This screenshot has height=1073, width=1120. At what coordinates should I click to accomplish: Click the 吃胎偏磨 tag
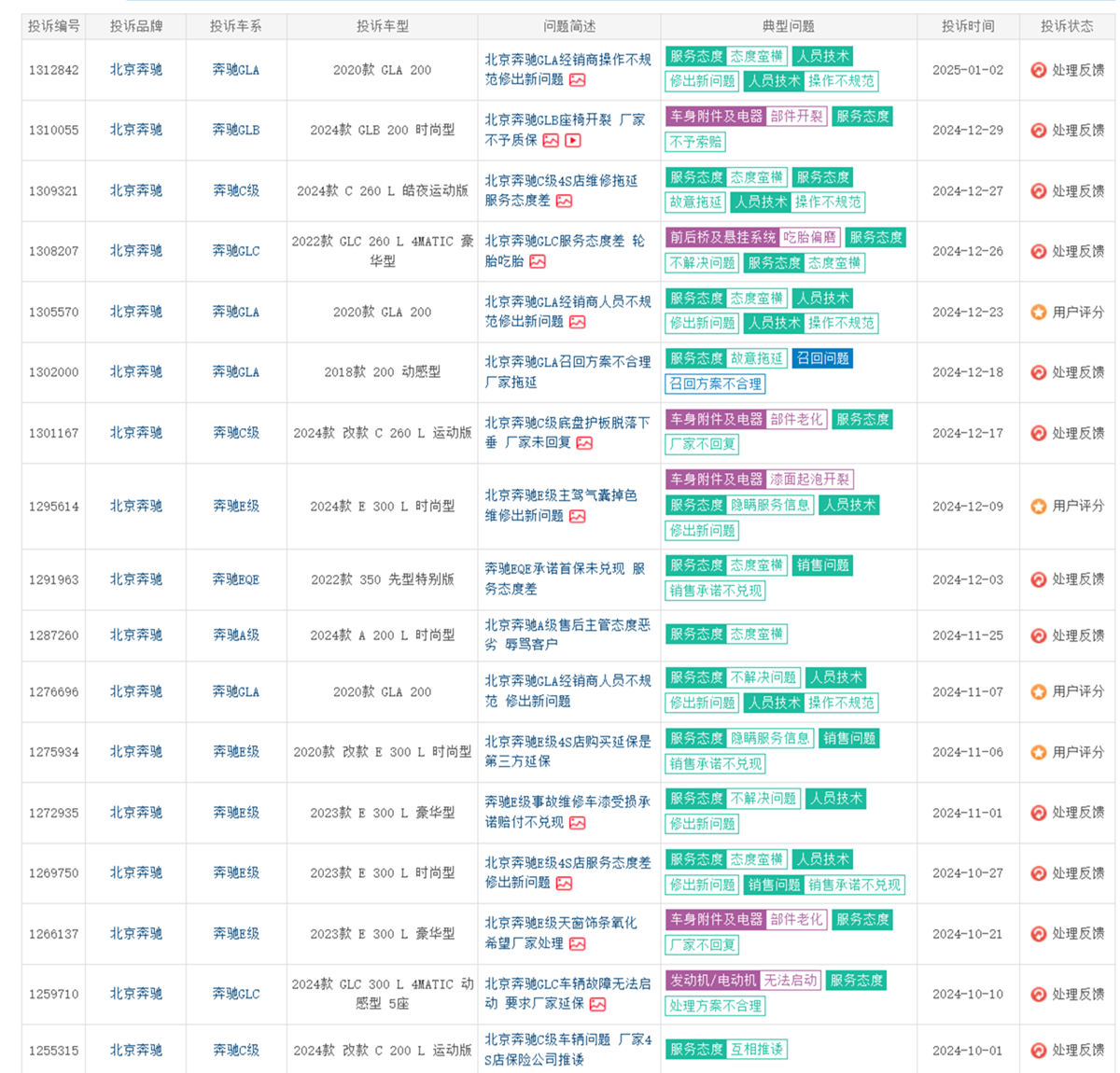tap(810, 238)
